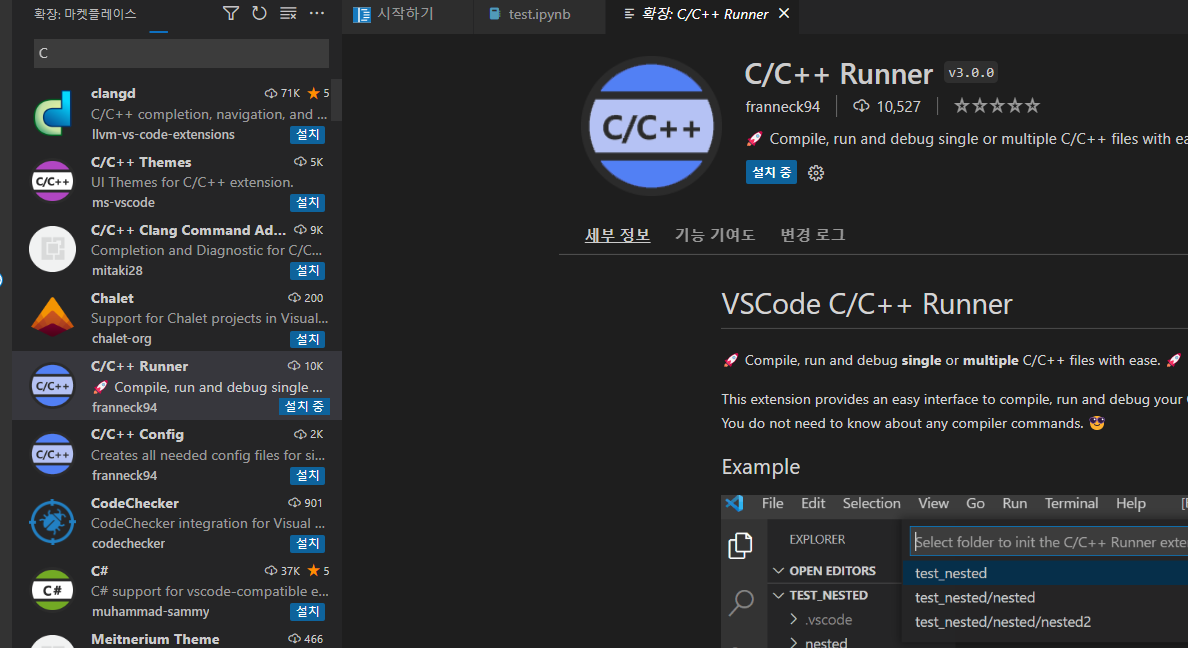Click the 설치 중 button in details
This screenshot has width=1188, height=648.
771,173
